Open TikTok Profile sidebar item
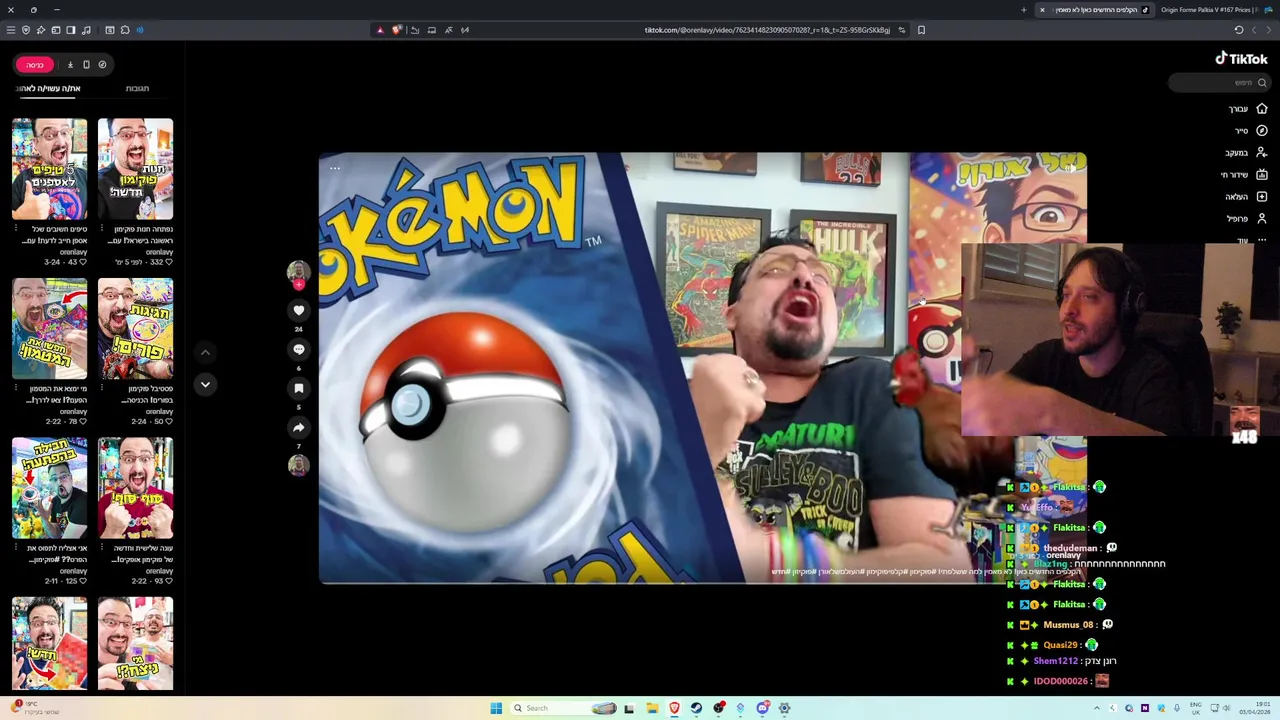 click(x=1247, y=219)
